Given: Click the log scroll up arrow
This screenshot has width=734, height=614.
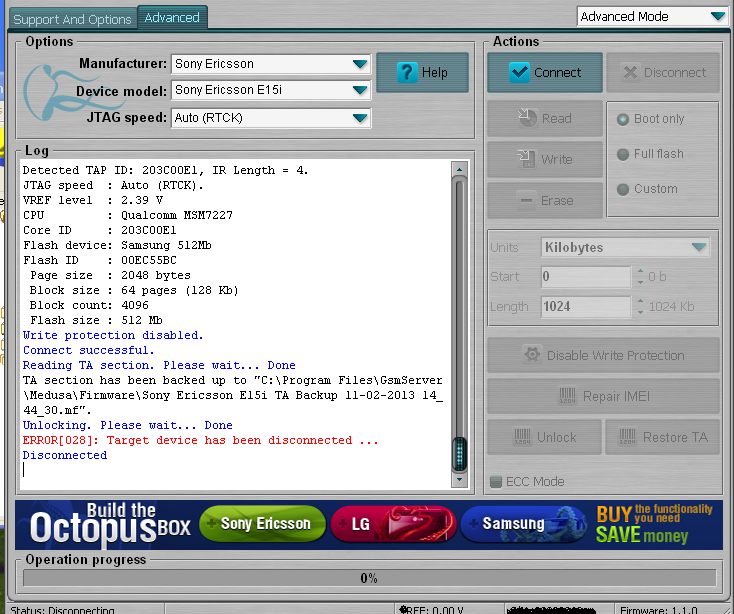Looking at the screenshot, I should 459,169.
